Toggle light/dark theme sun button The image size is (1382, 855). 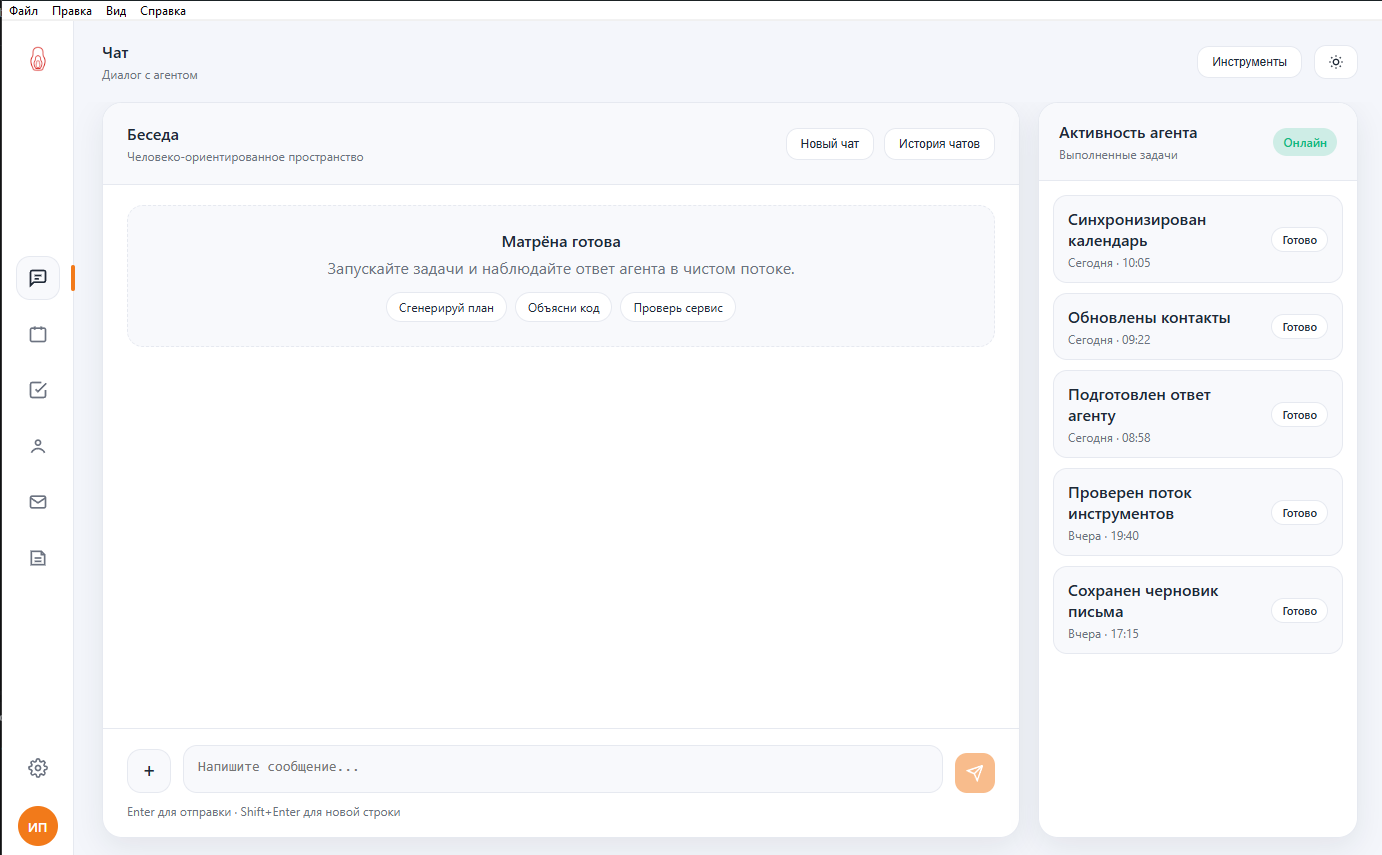tap(1335, 62)
